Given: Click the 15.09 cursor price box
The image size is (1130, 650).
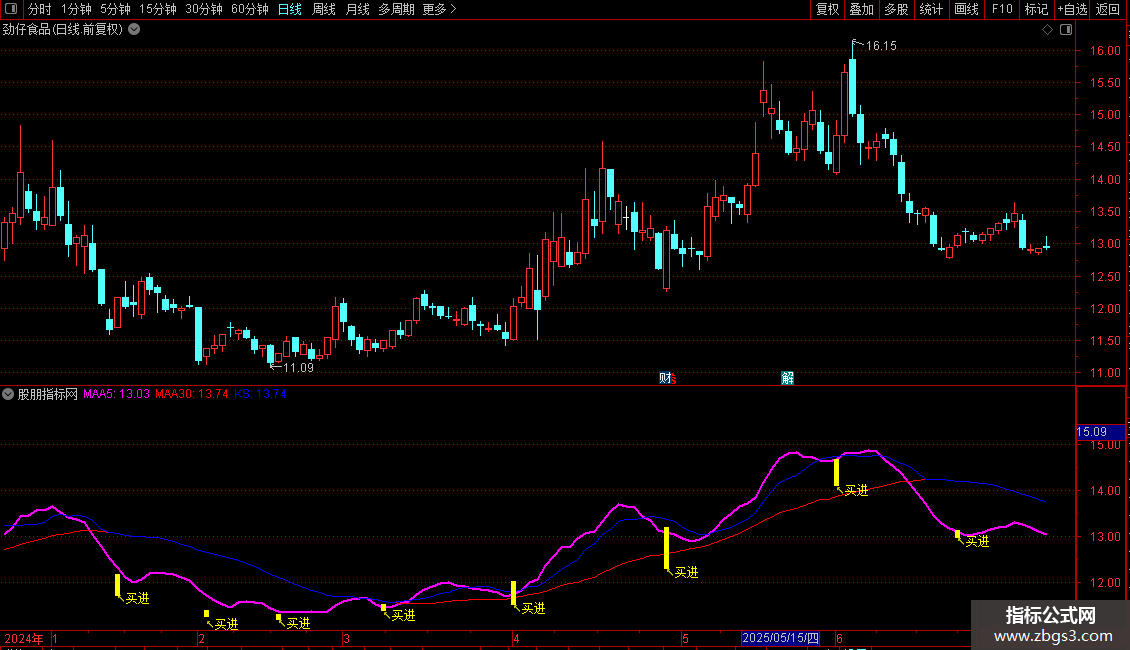Looking at the screenshot, I should coord(1100,432).
